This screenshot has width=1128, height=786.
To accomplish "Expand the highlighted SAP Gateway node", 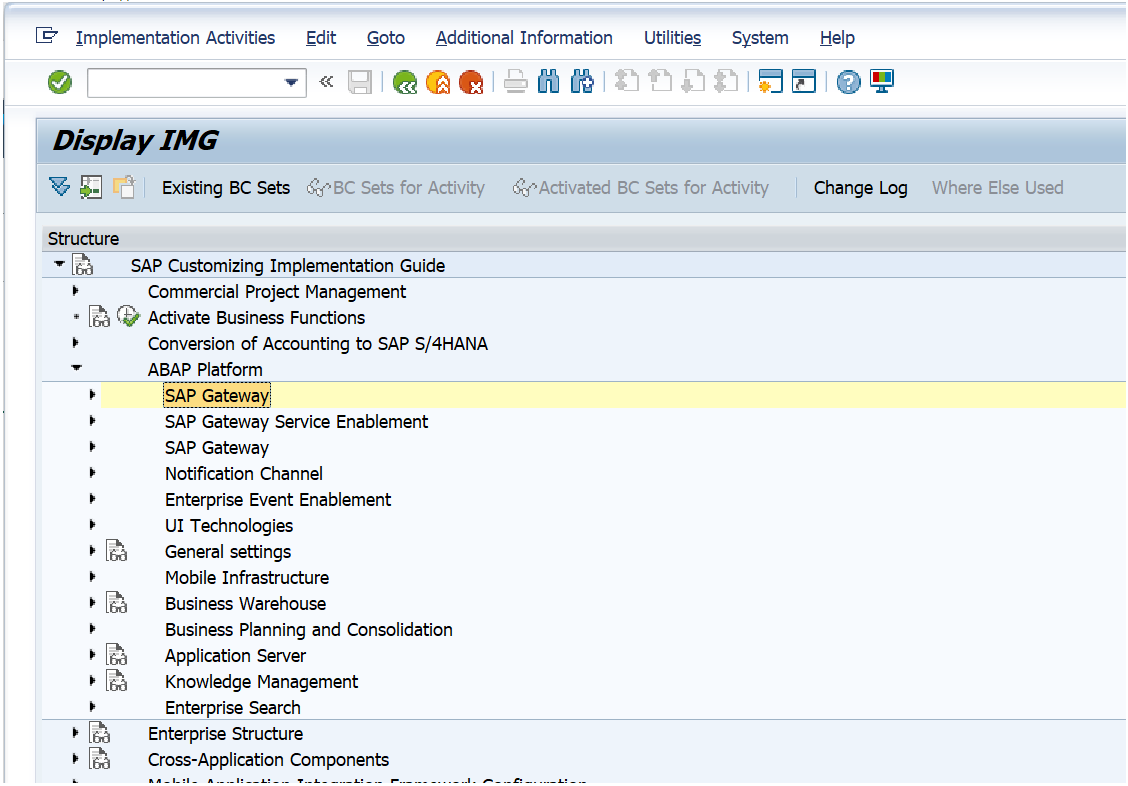I will (93, 395).
